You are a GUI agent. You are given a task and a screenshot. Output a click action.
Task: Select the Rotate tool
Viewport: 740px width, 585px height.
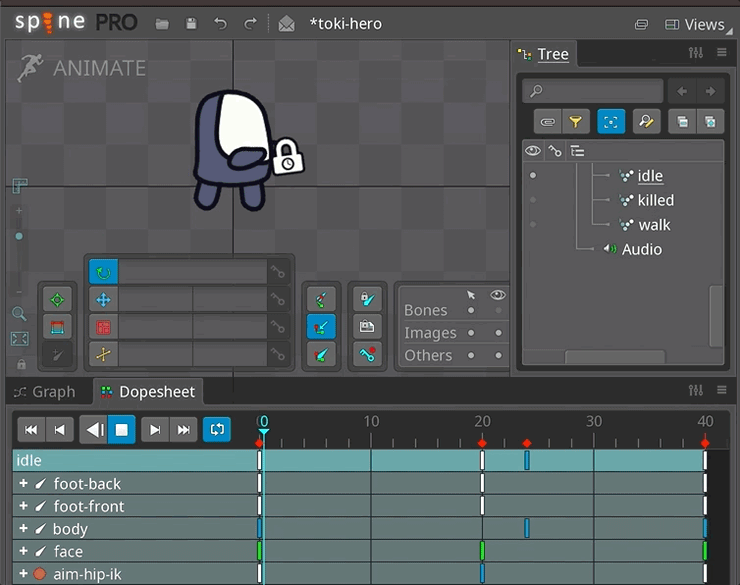pyautogui.click(x=103, y=272)
